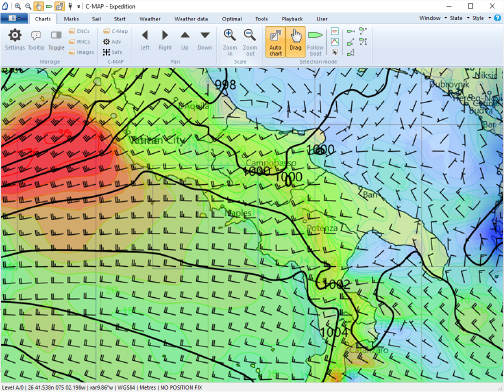
Task: Click lower-right marks link icon
Action: [363, 42]
